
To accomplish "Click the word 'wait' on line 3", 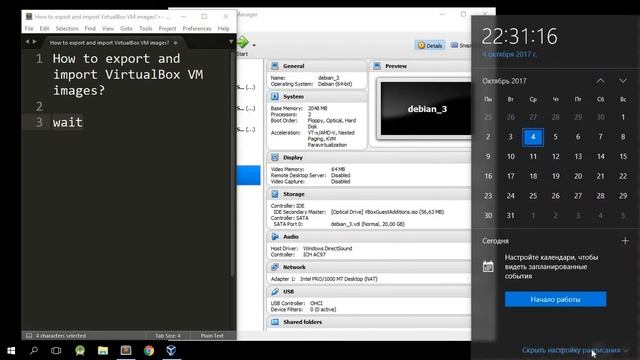I will [67, 122].
